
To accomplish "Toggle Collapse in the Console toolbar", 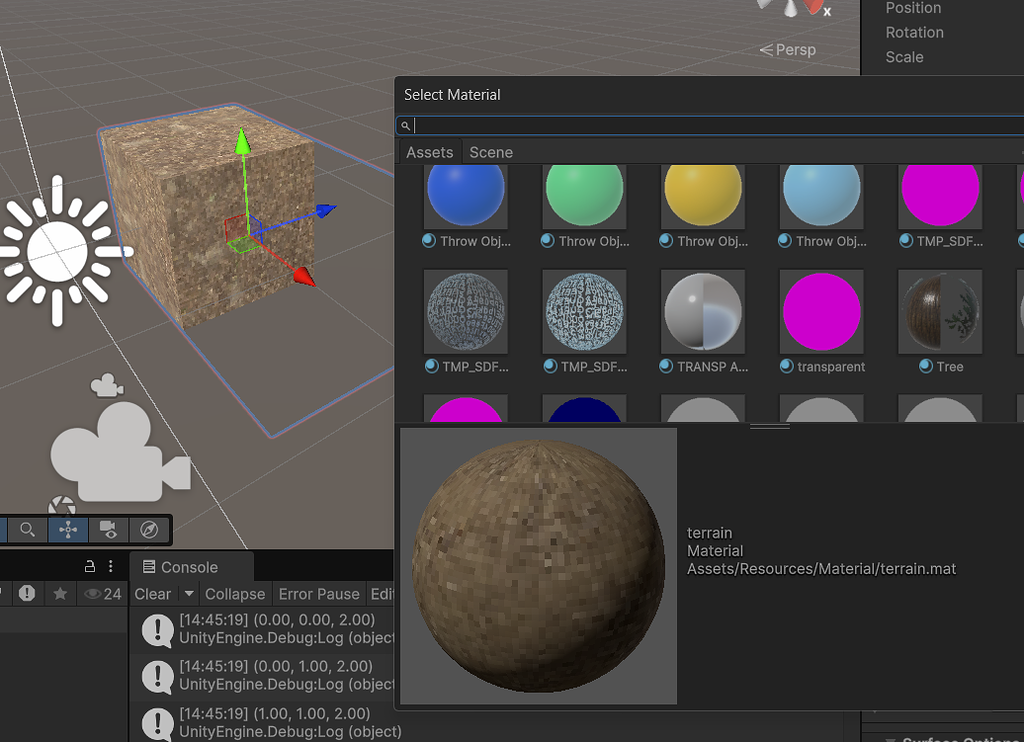I will tap(233, 593).
